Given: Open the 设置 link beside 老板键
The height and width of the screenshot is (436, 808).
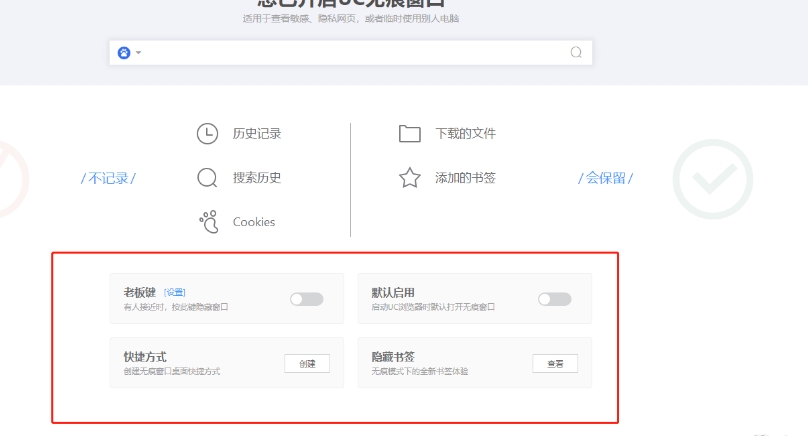Looking at the screenshot, I should (175, 292).
